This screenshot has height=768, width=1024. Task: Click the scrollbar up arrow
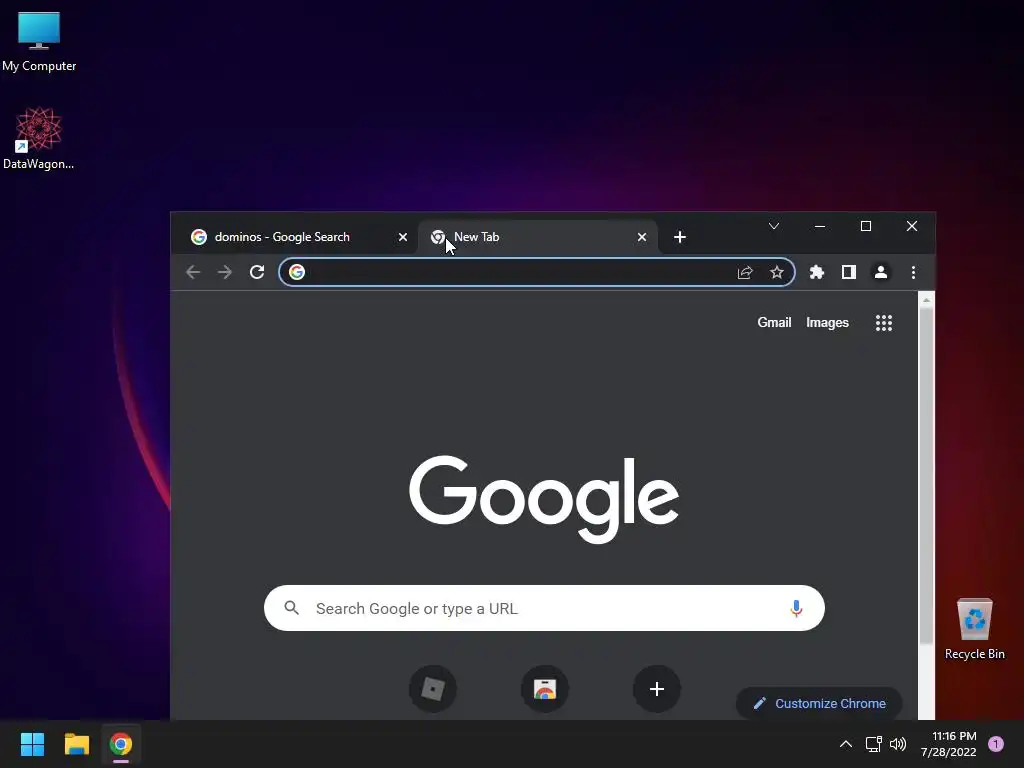click(x=926, y=300)
